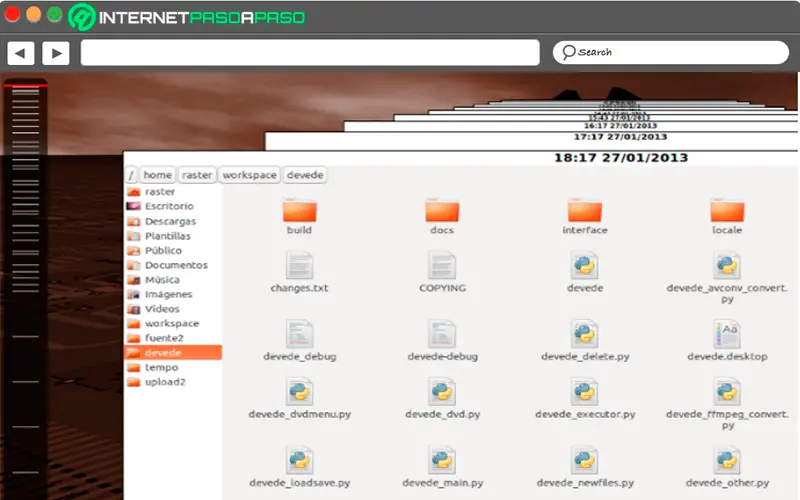The image size is (800, 500).
Task: Select devede_newfiles.py file icon
Action: 585,460
